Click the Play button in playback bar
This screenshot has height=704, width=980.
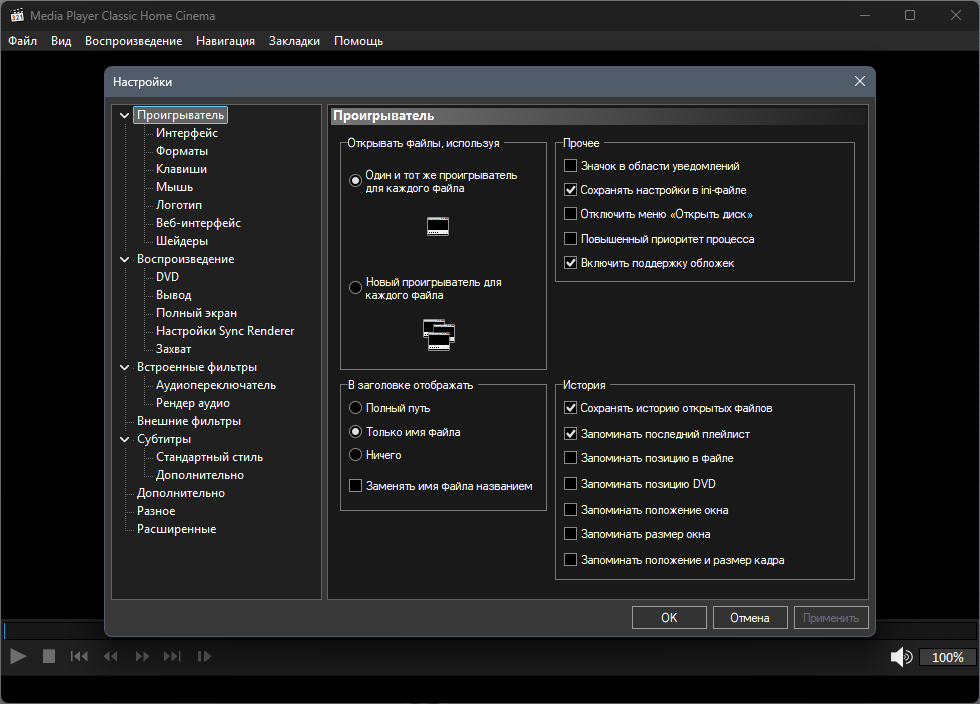tap(18, 656)
